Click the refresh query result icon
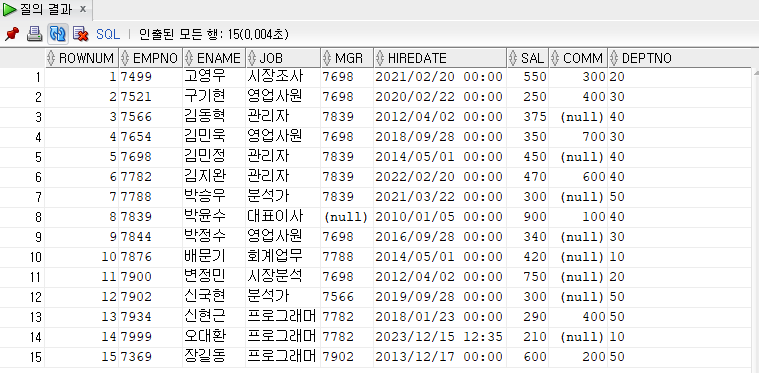 (58, 34)
